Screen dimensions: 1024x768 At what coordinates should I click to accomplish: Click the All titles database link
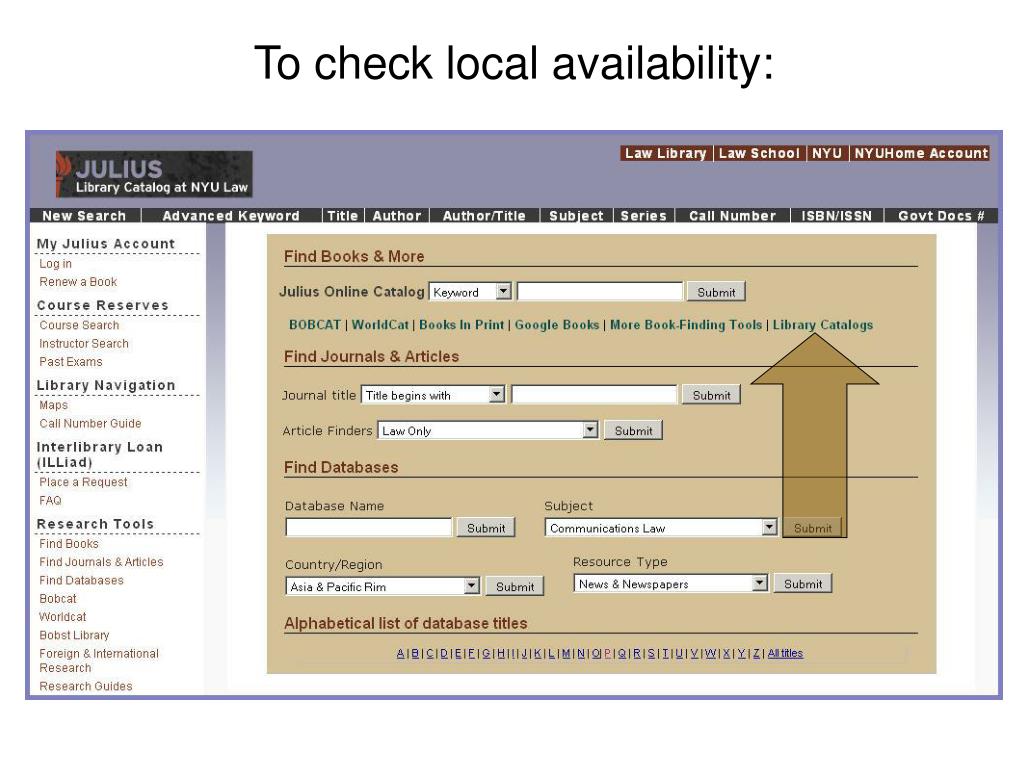(x=785, y=653)
